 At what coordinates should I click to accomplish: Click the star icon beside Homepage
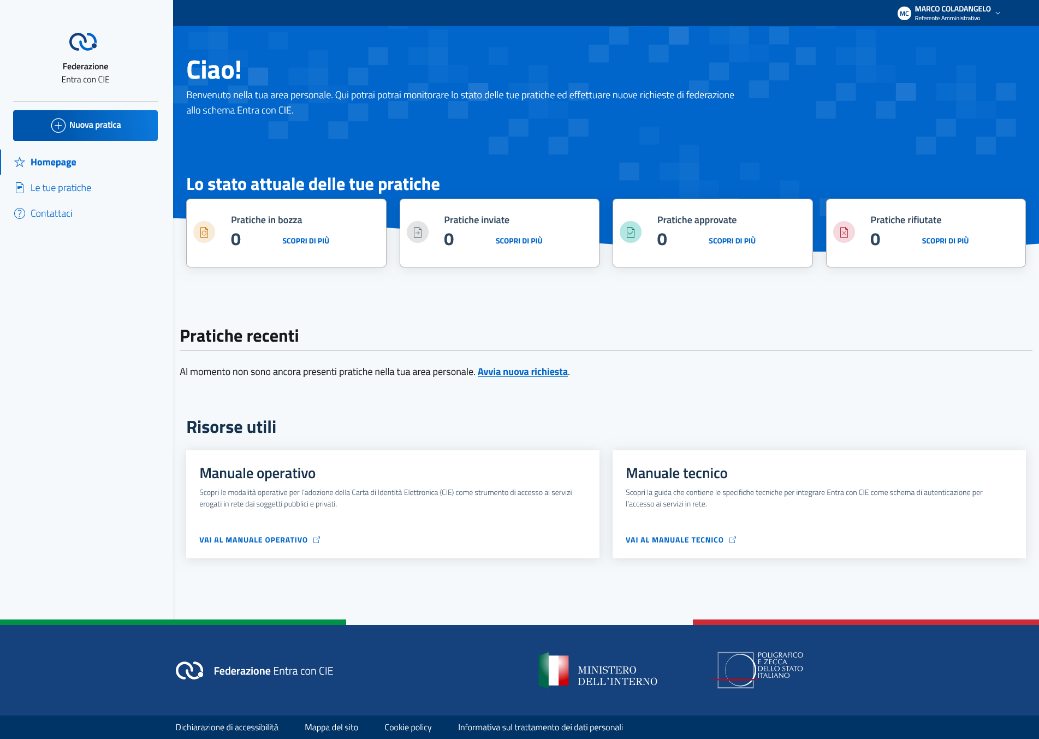[x=20, y=162]
